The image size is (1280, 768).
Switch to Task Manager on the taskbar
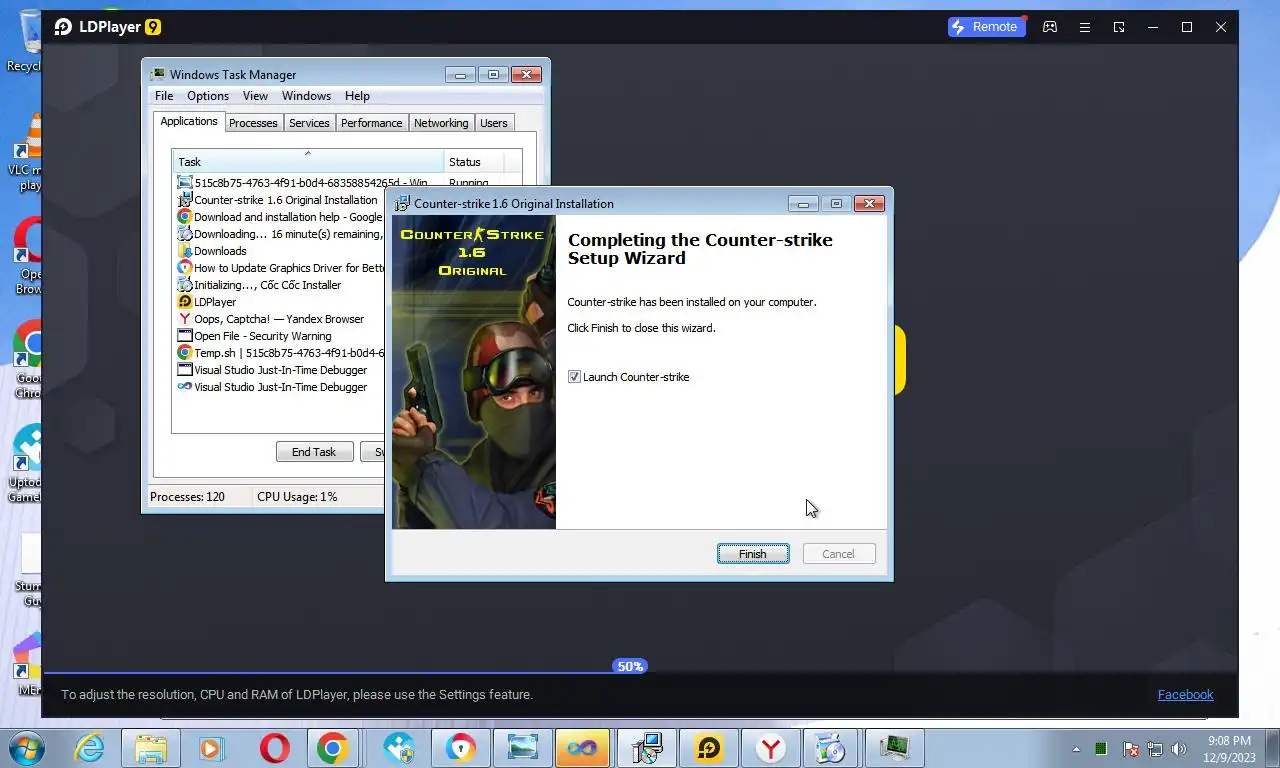(x=893, y=748)
